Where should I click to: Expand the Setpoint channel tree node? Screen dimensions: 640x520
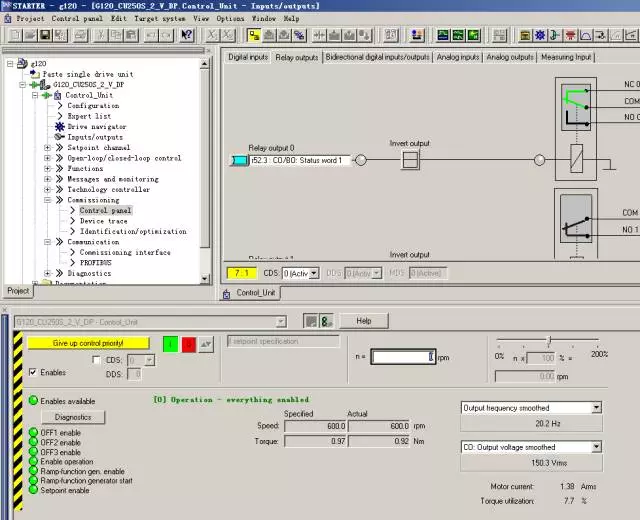click(x=46, y=148)
